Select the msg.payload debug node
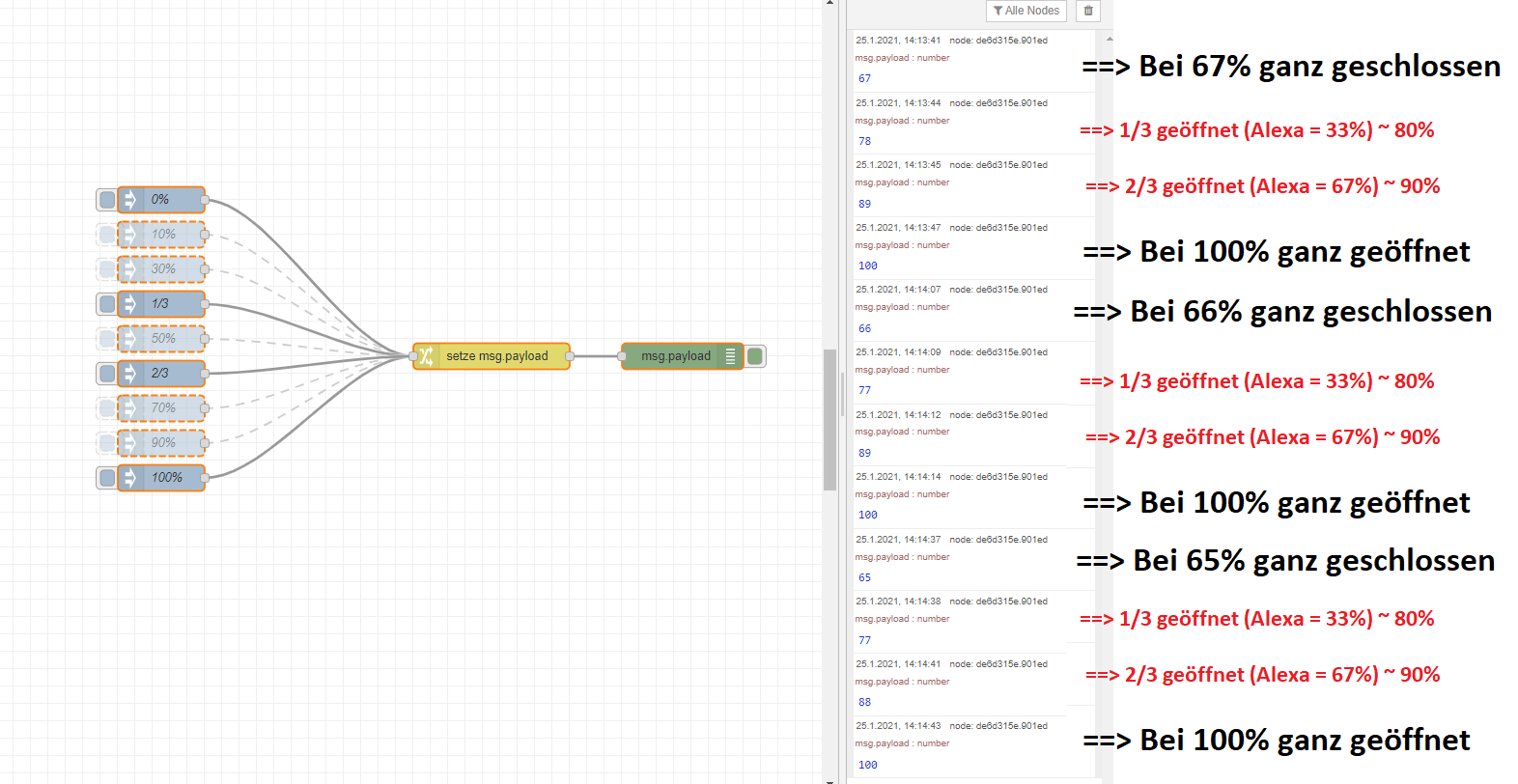Viewport: 1518px width, 784px height. [x=683, y=356]
